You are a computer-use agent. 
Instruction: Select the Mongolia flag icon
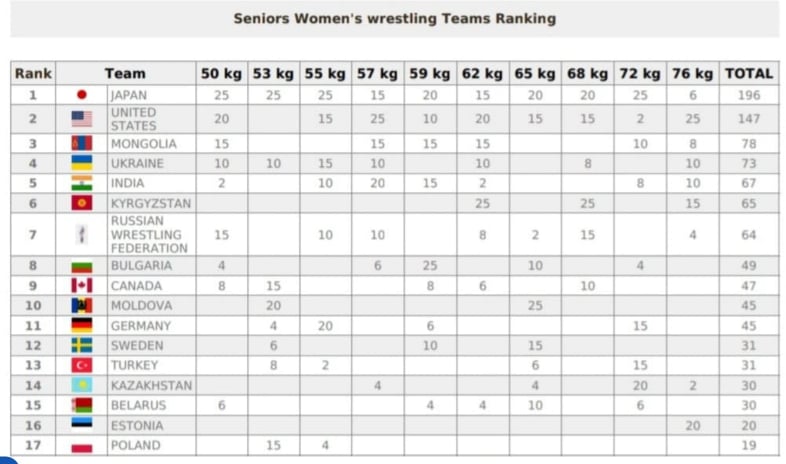pyautogui.click(x=82, y=144)
